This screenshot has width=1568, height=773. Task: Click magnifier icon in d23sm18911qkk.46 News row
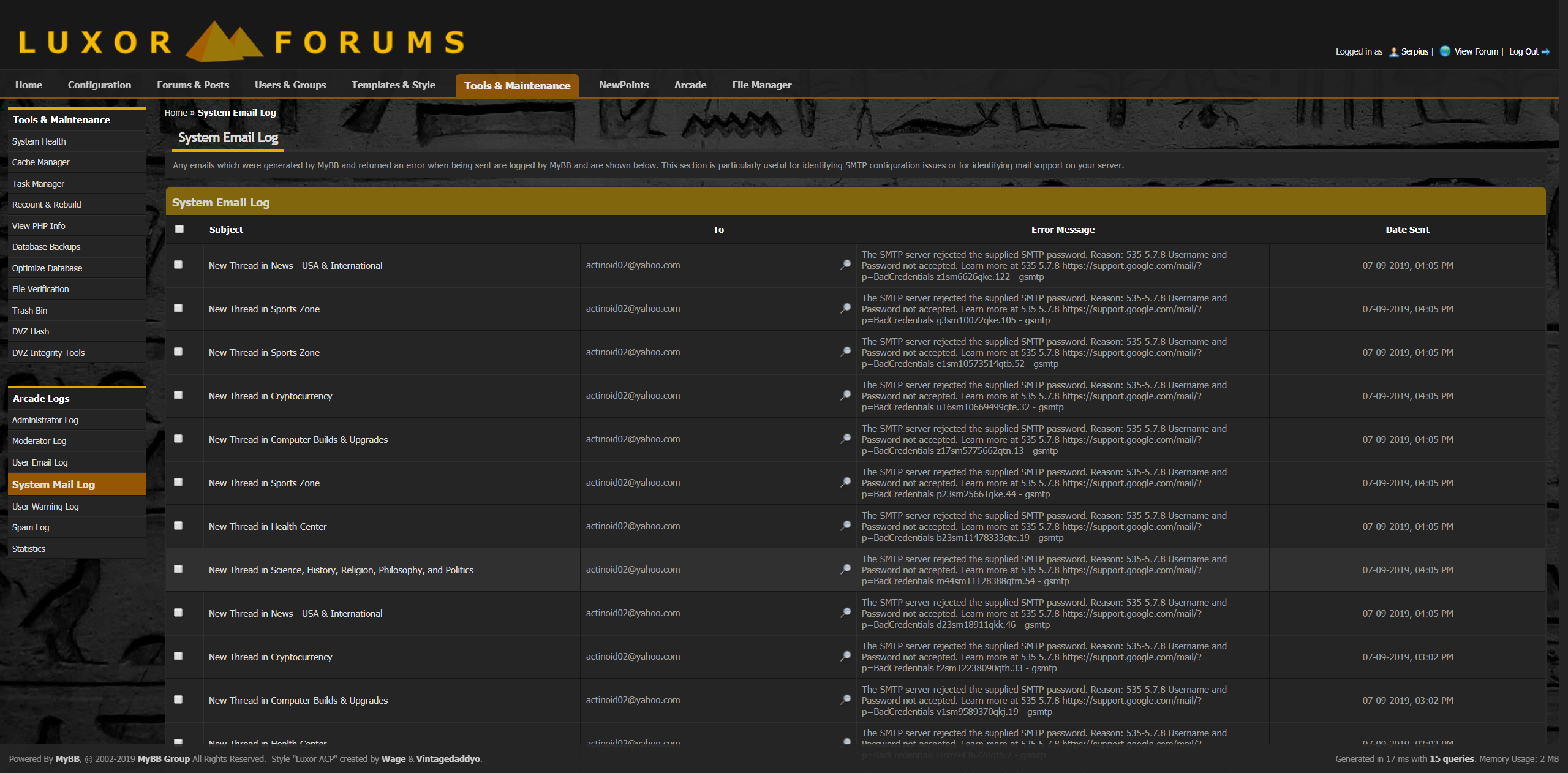tap(845, 613)
